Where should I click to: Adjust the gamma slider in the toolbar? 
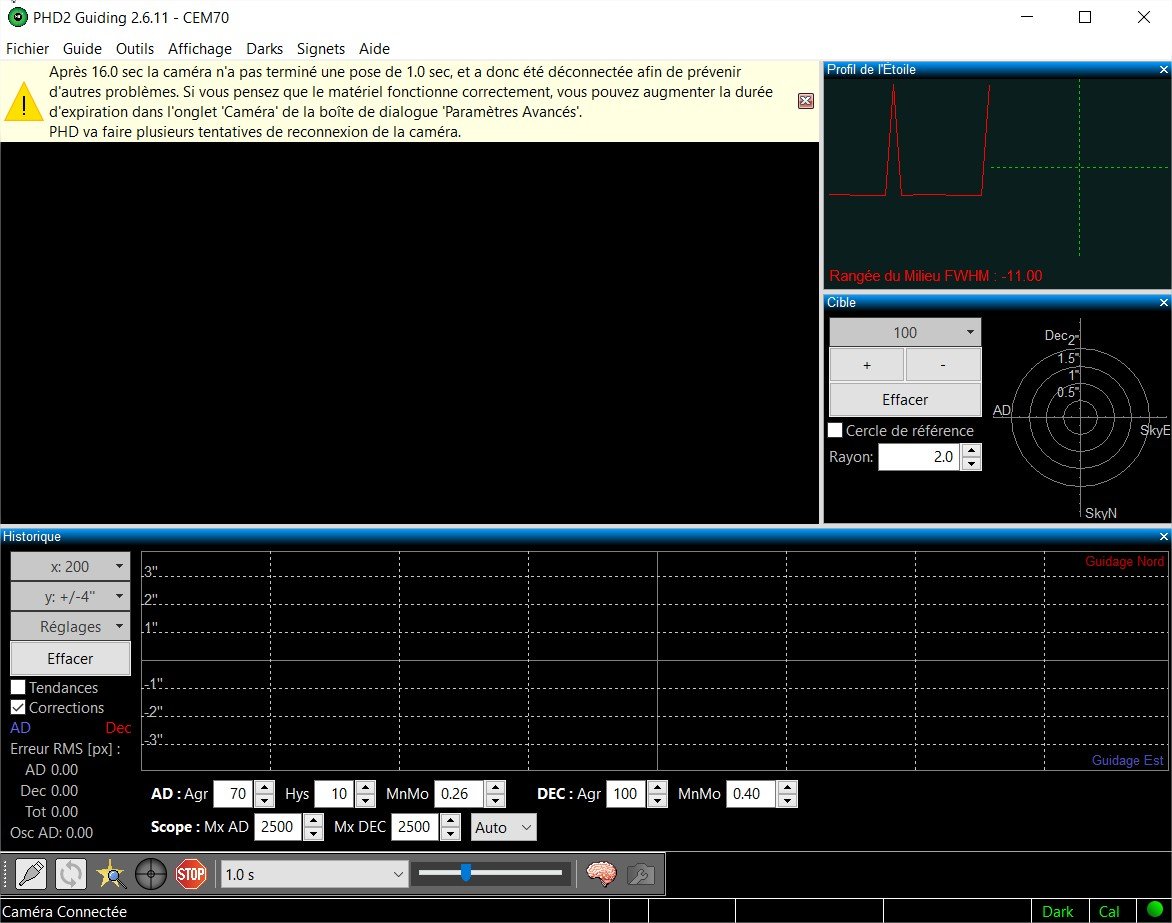(490, 872)
